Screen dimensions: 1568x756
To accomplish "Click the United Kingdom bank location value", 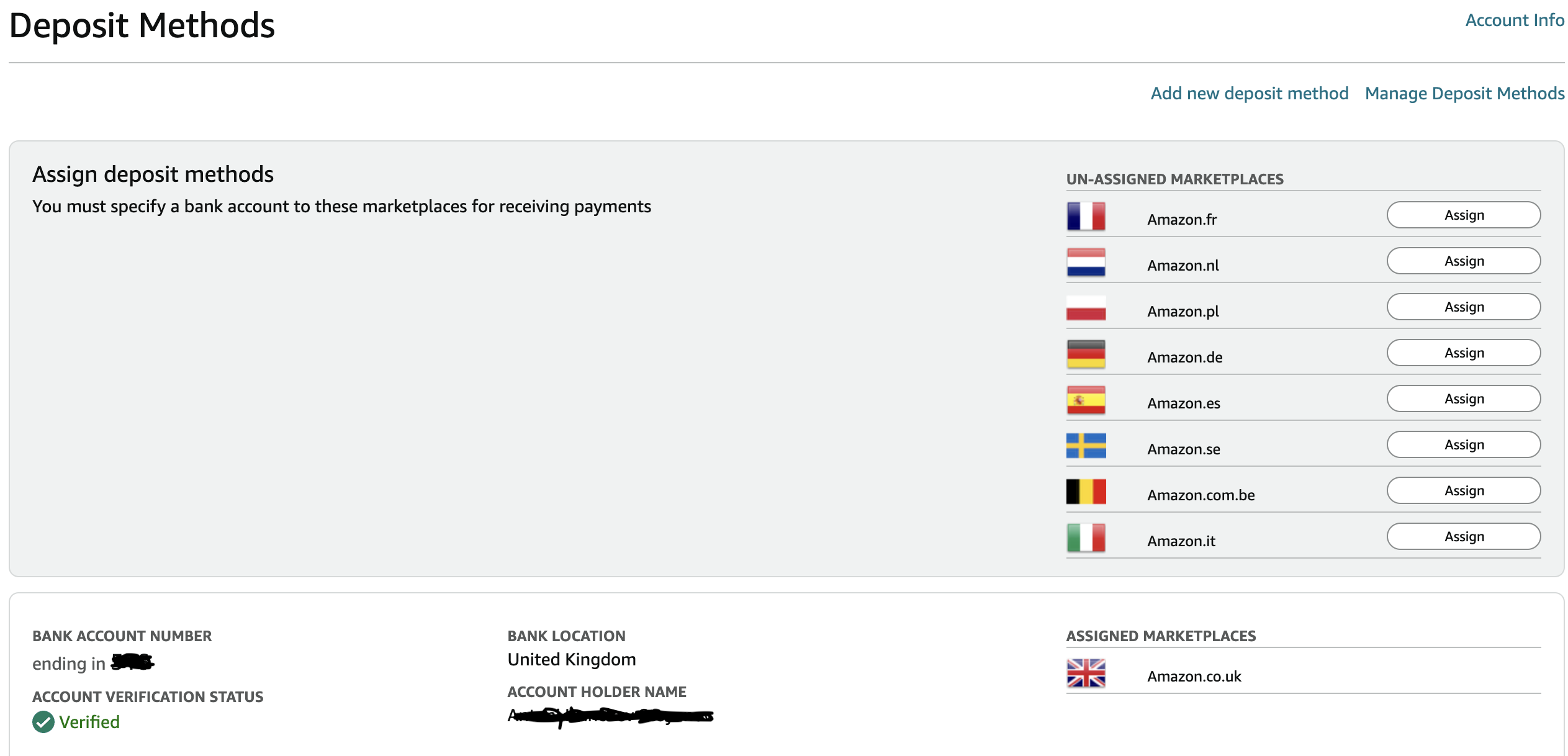I will (x=572, y=659).
